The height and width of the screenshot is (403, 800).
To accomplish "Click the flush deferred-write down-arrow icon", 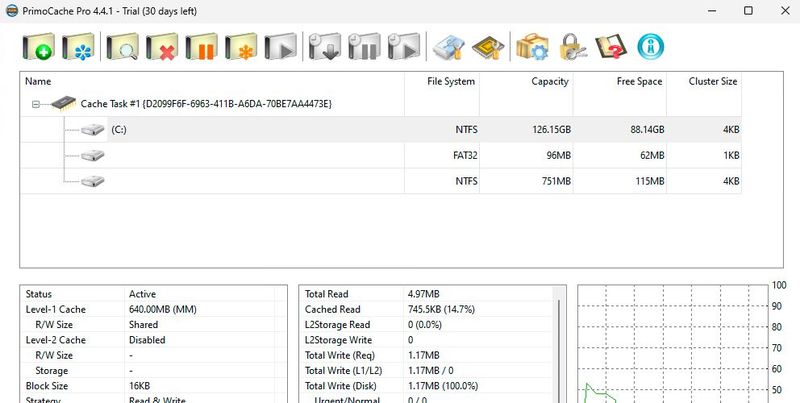I will 324,47.
